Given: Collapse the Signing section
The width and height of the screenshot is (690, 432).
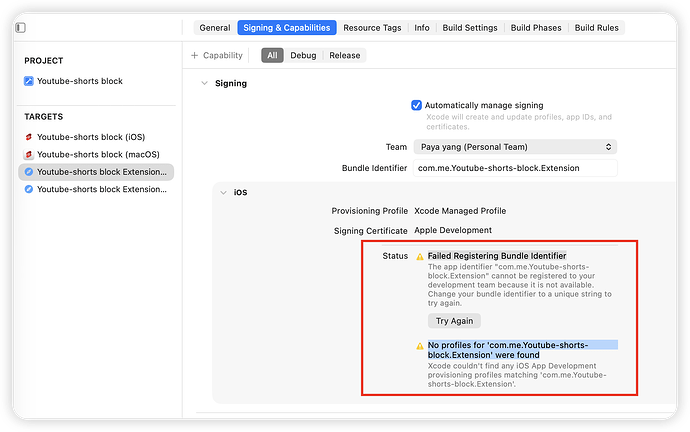Looking at the screenshot, I should 204,83.
